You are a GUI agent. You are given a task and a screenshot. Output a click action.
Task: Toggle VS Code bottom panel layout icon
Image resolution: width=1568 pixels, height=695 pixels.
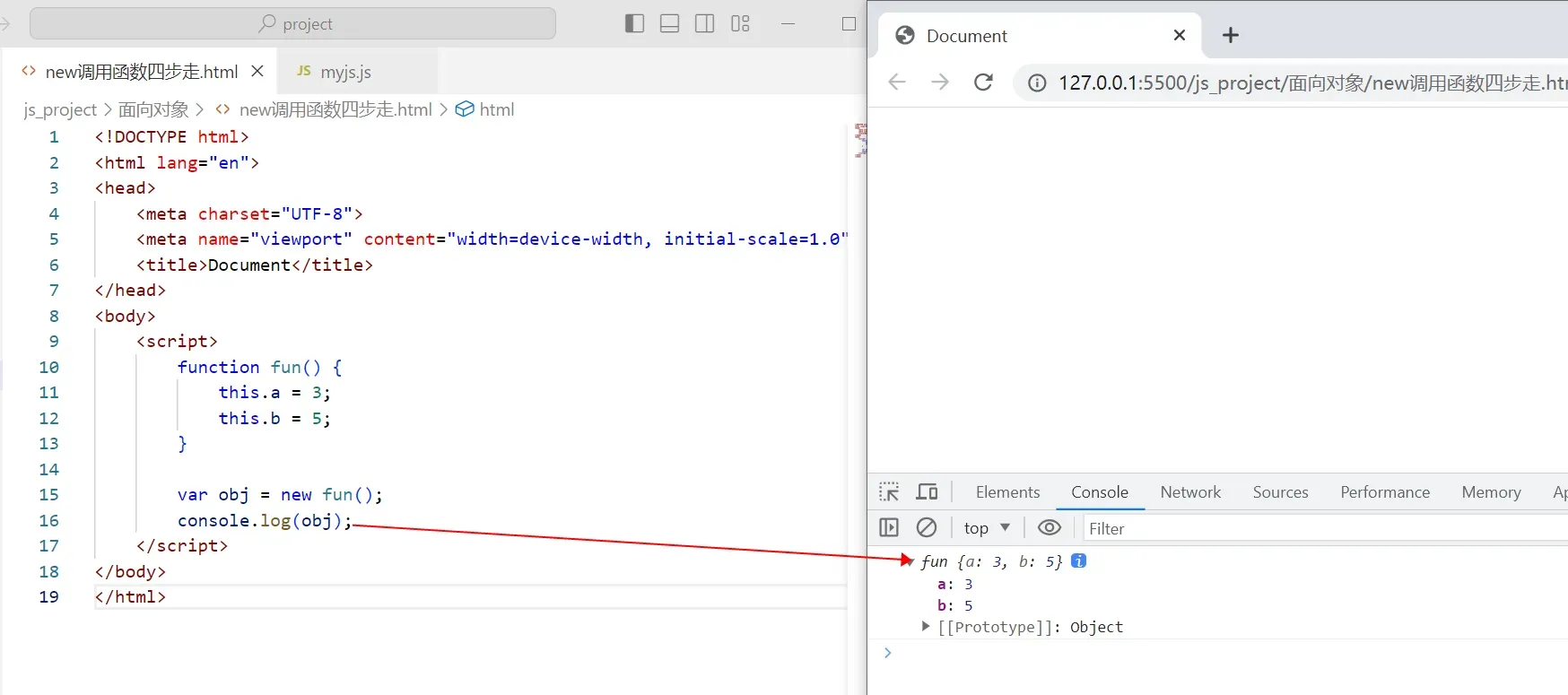click(x=669, y=23)
